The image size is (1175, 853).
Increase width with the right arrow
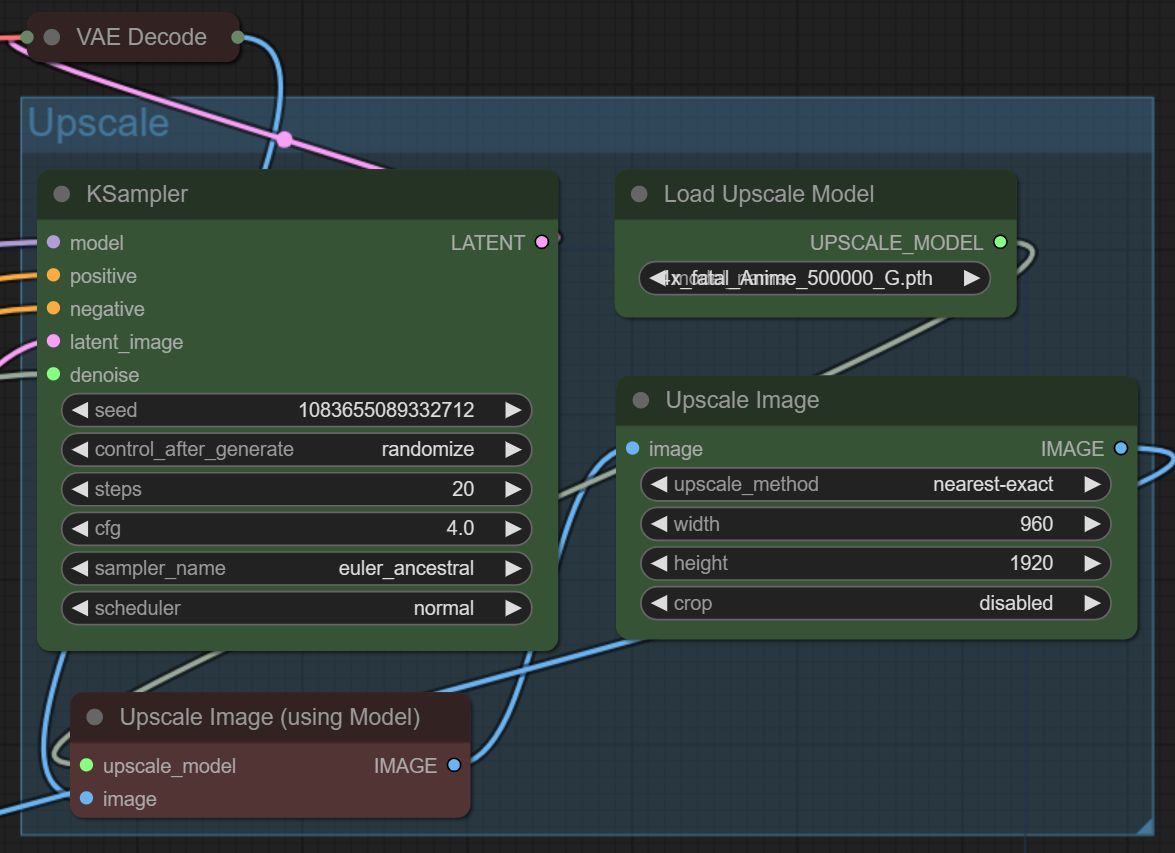click(x=1093, y=524)
